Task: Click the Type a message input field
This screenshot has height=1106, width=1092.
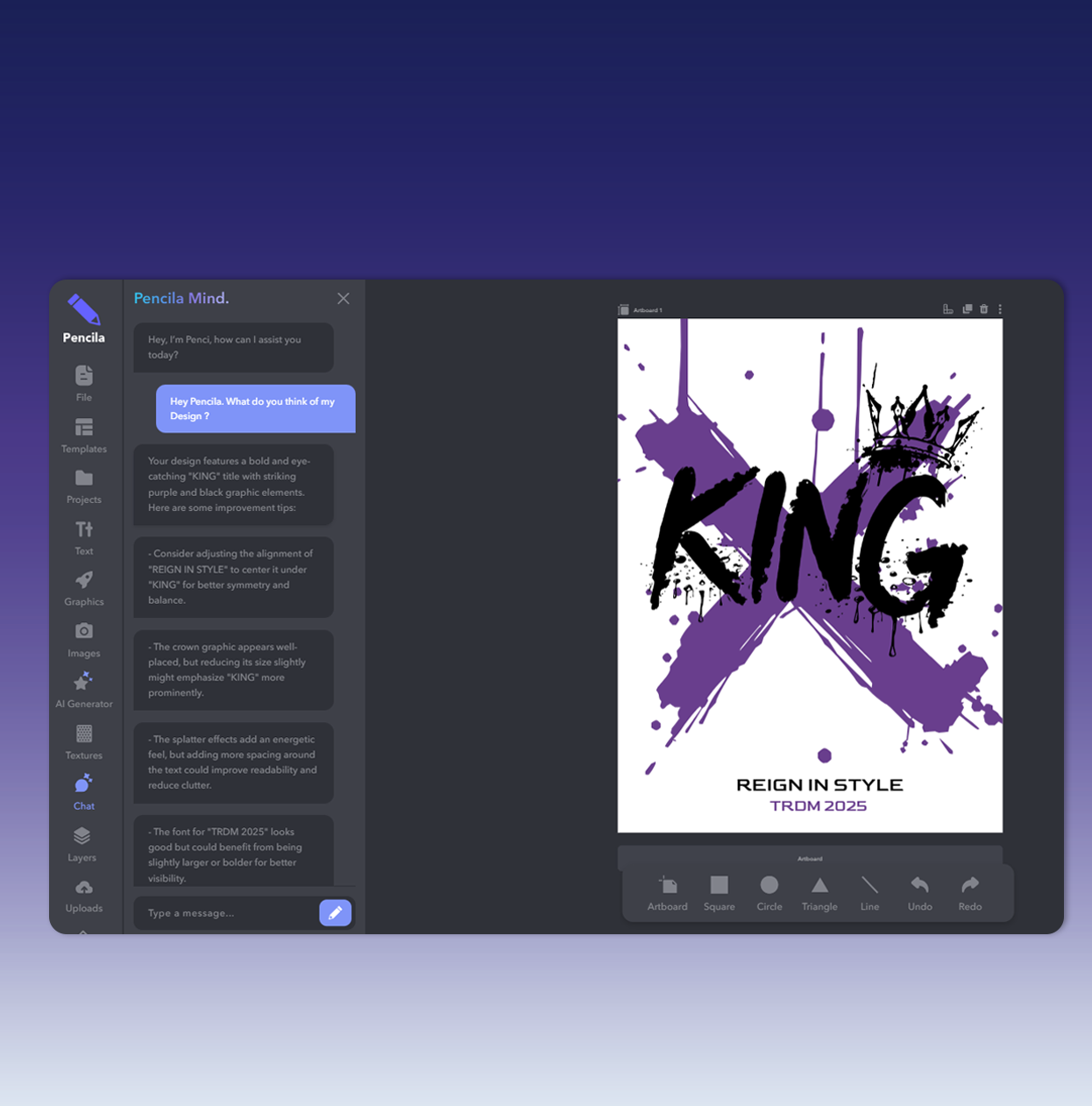Action: [x=223, y=912]
